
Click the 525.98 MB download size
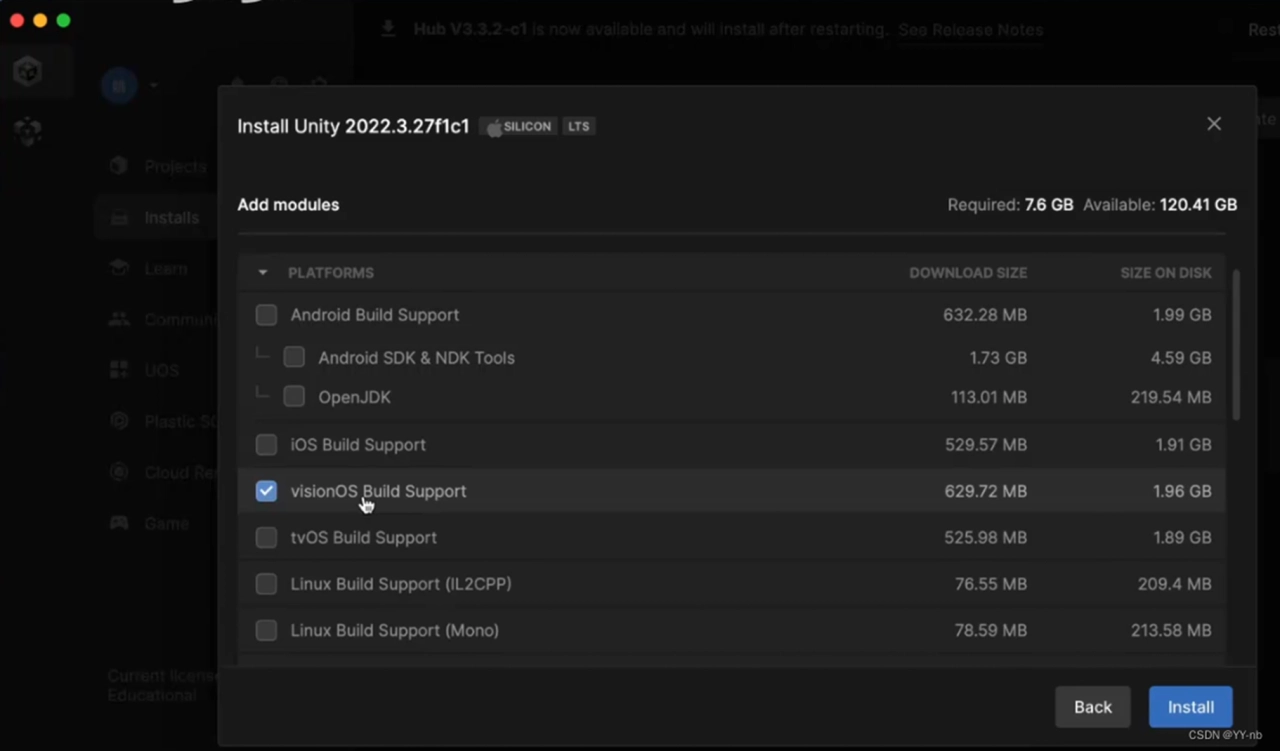[x=986, y=537]
